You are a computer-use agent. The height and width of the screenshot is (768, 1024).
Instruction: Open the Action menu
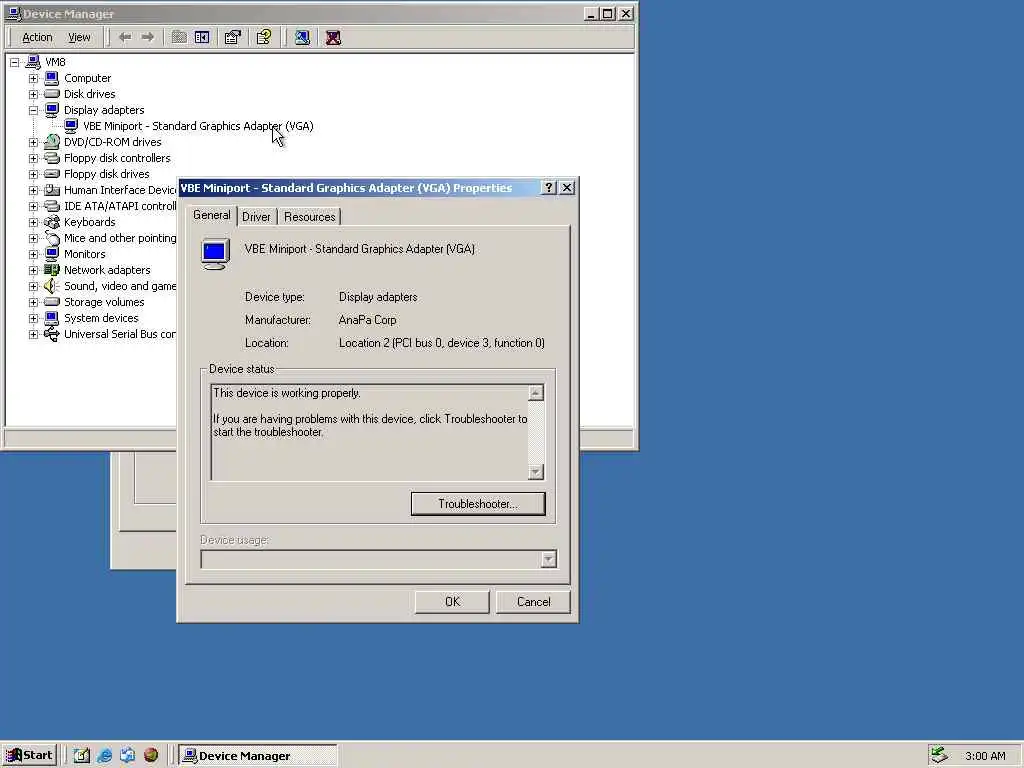pyautogui.click(x=37, y=37)
